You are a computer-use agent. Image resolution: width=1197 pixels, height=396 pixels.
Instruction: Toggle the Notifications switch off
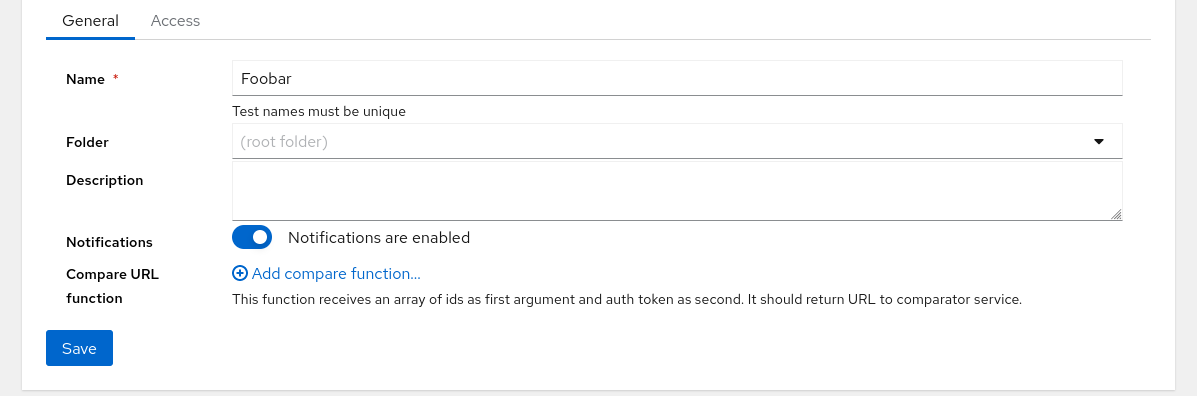click(x=252, y=237)
